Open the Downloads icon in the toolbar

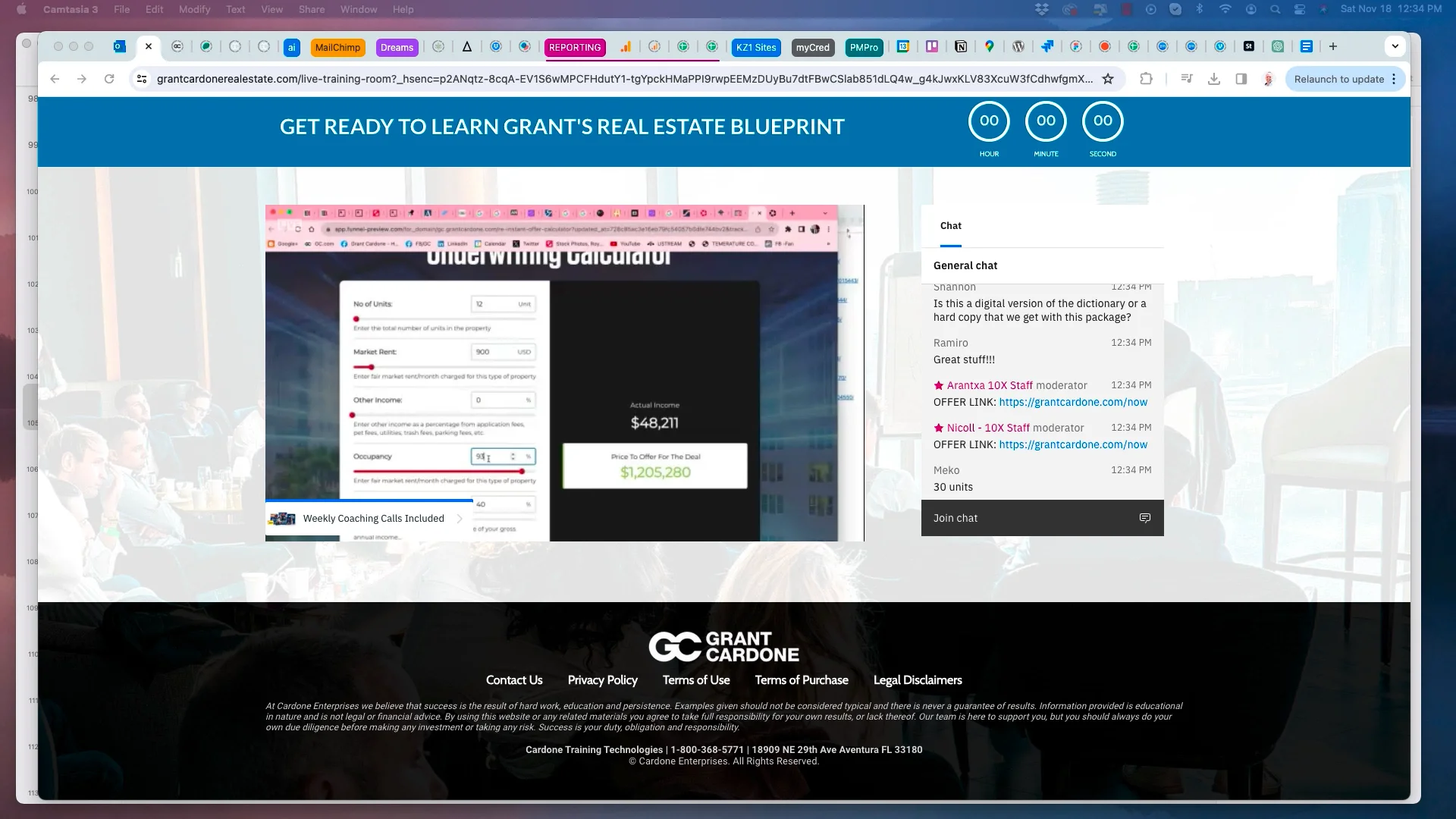[x=1214, y=78]
